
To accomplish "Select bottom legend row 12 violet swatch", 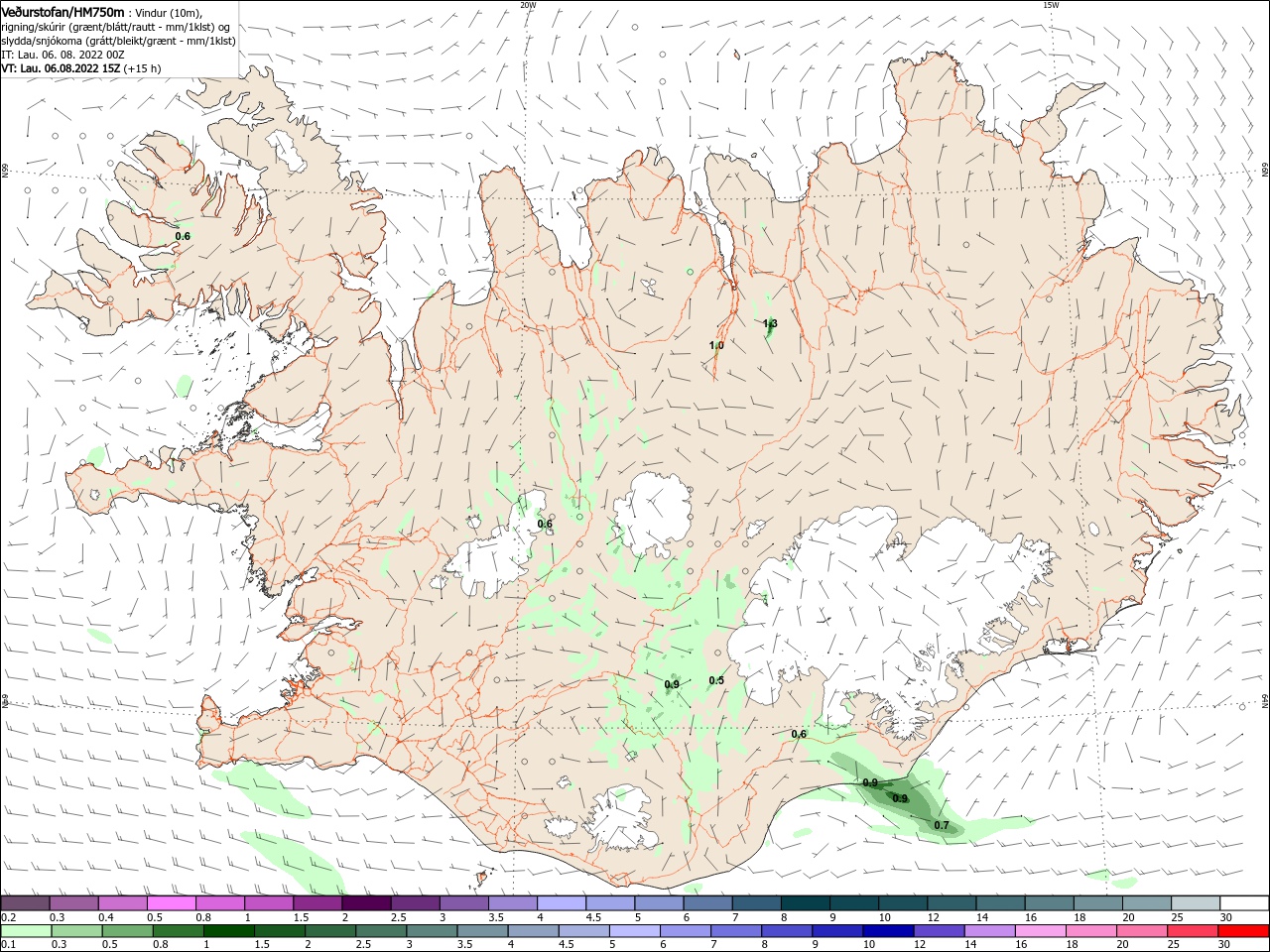I will [938, 931].
